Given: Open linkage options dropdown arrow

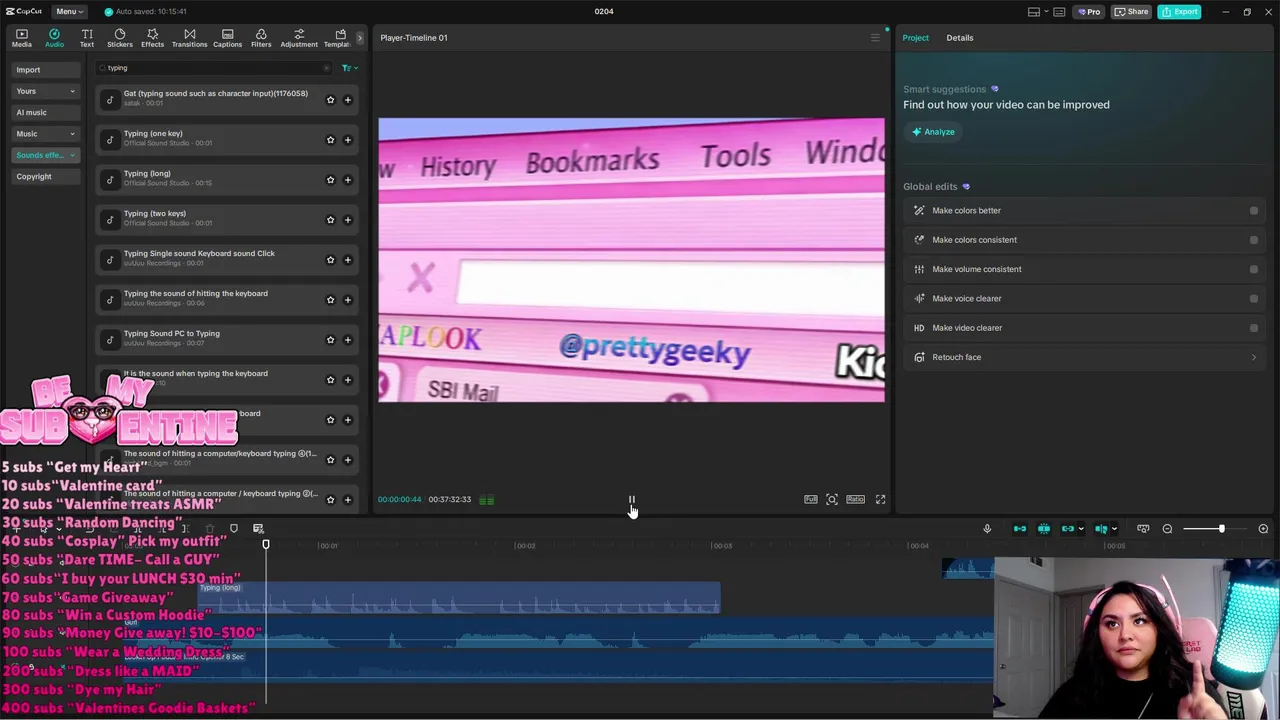Looking at the screenshot, I should click(x=1081, y=529).
